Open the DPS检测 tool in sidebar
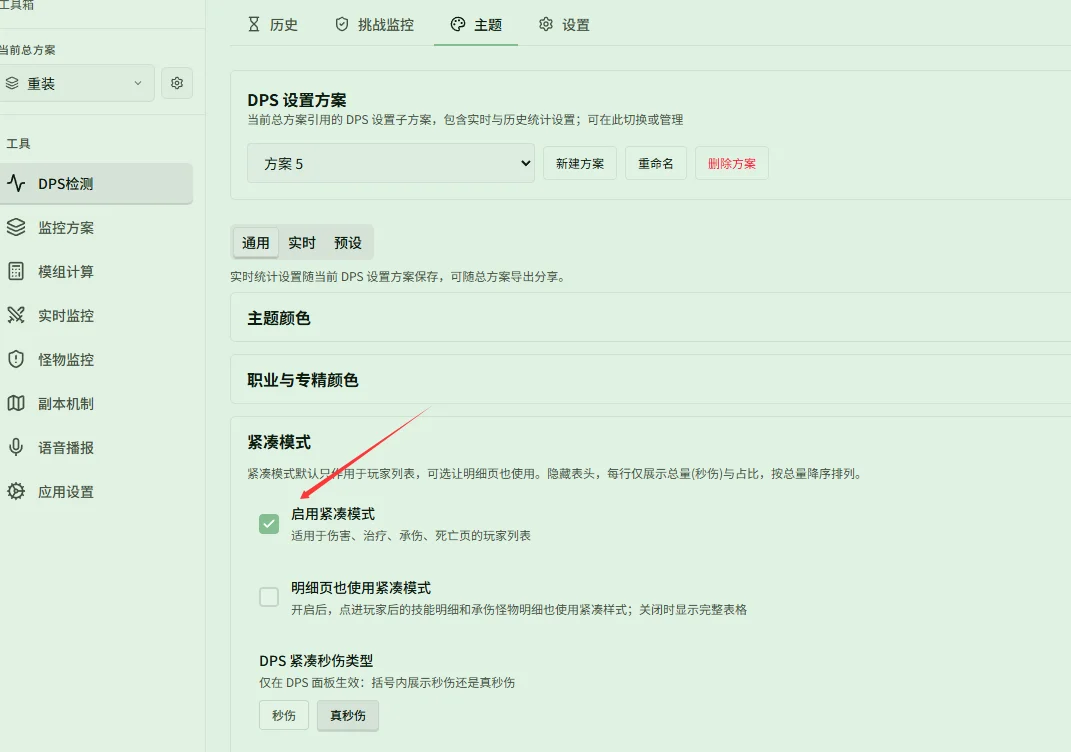Screen dimensions: 1071x752 point(96,183)
